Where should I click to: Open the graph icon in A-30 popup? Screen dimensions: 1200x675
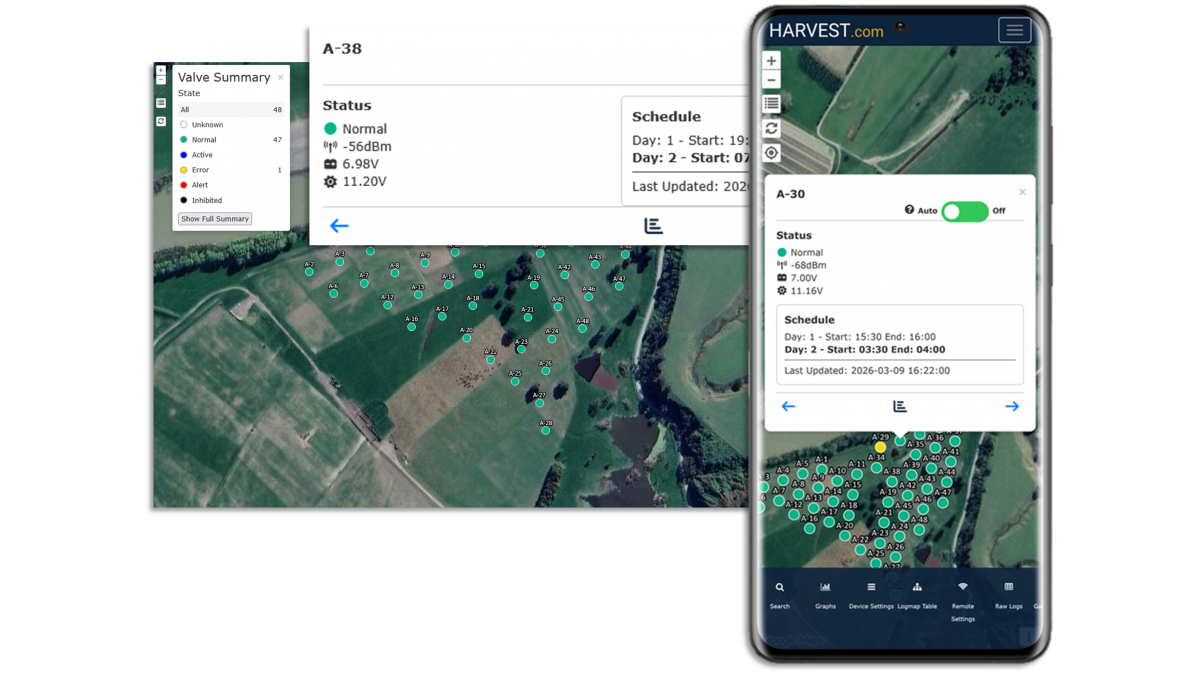click(899, 407)
